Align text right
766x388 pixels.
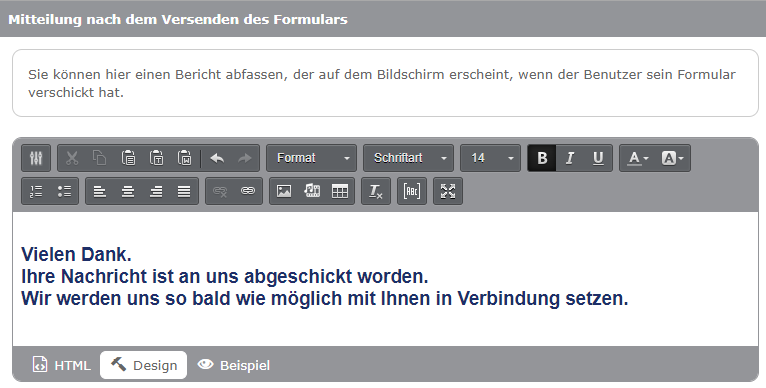tap(156, 191)
